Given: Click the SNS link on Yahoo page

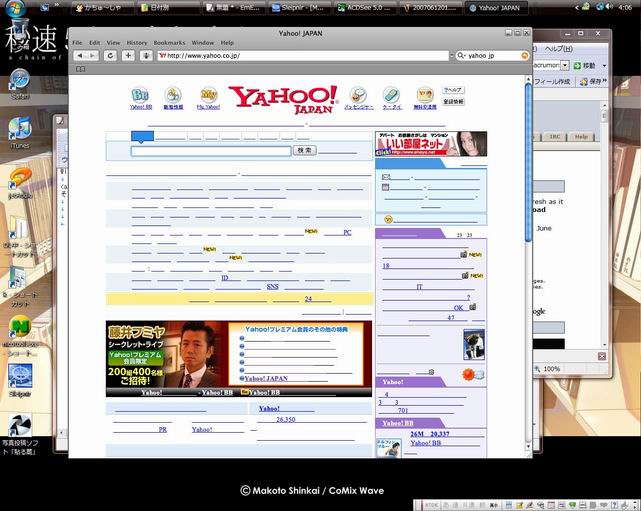Looking at the screenshot, I should click(x=272, y=287).
